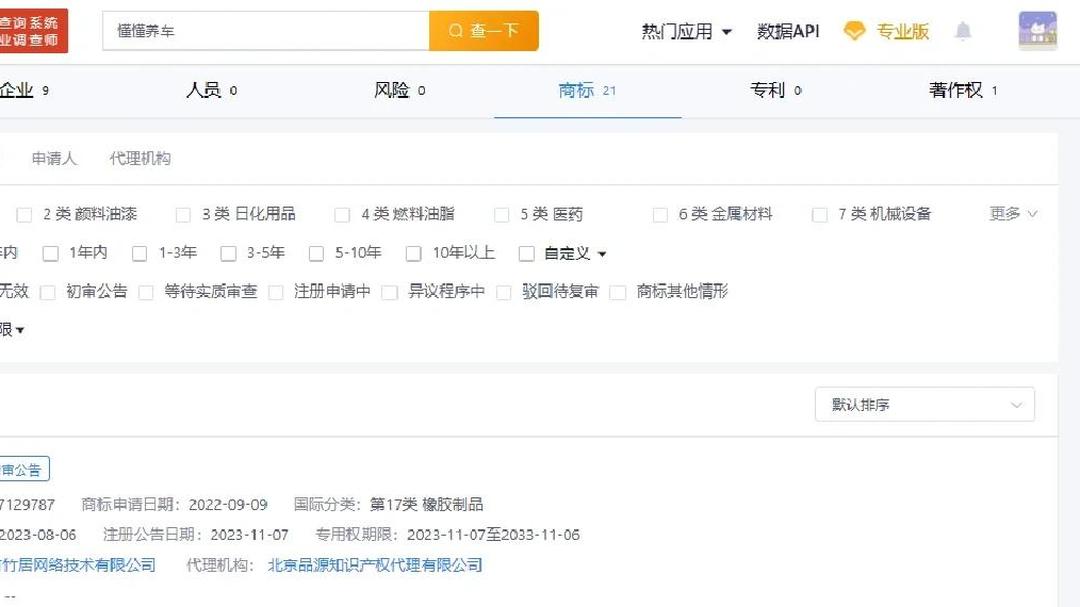1080x607 pixels.
Task: Click the magnifier icon in 查一下 button
Action: click(x=455, y=31)
